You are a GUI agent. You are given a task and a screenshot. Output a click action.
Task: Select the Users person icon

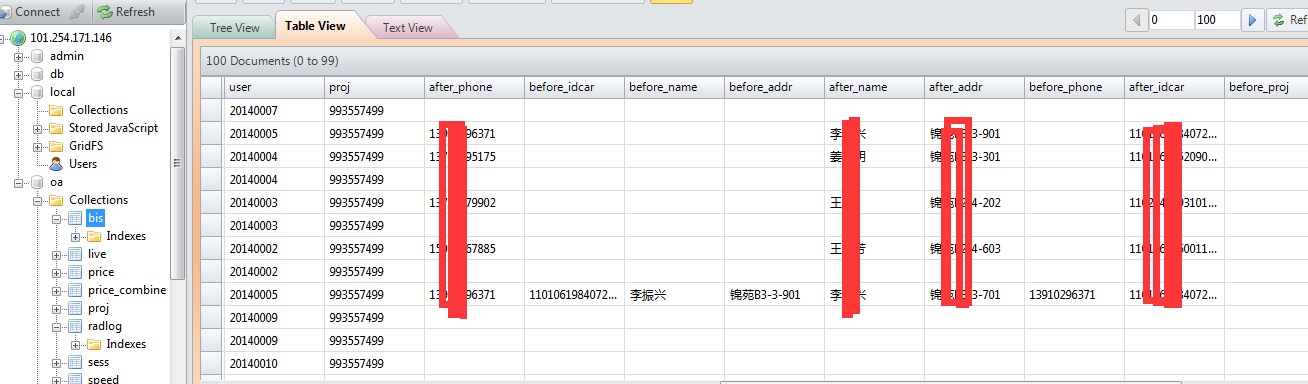tap(56, 164)
